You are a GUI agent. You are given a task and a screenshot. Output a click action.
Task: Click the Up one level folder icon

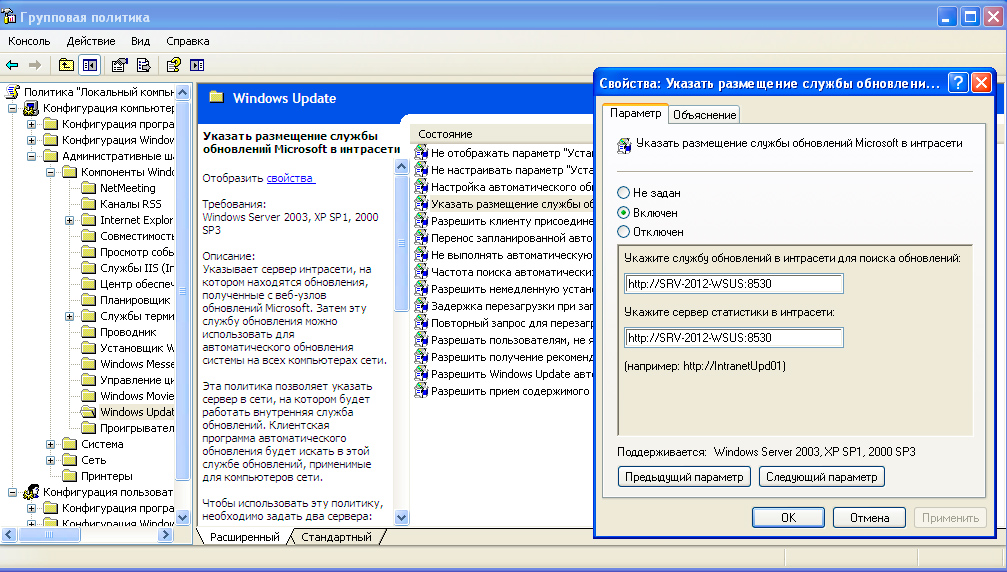[66, 65]
